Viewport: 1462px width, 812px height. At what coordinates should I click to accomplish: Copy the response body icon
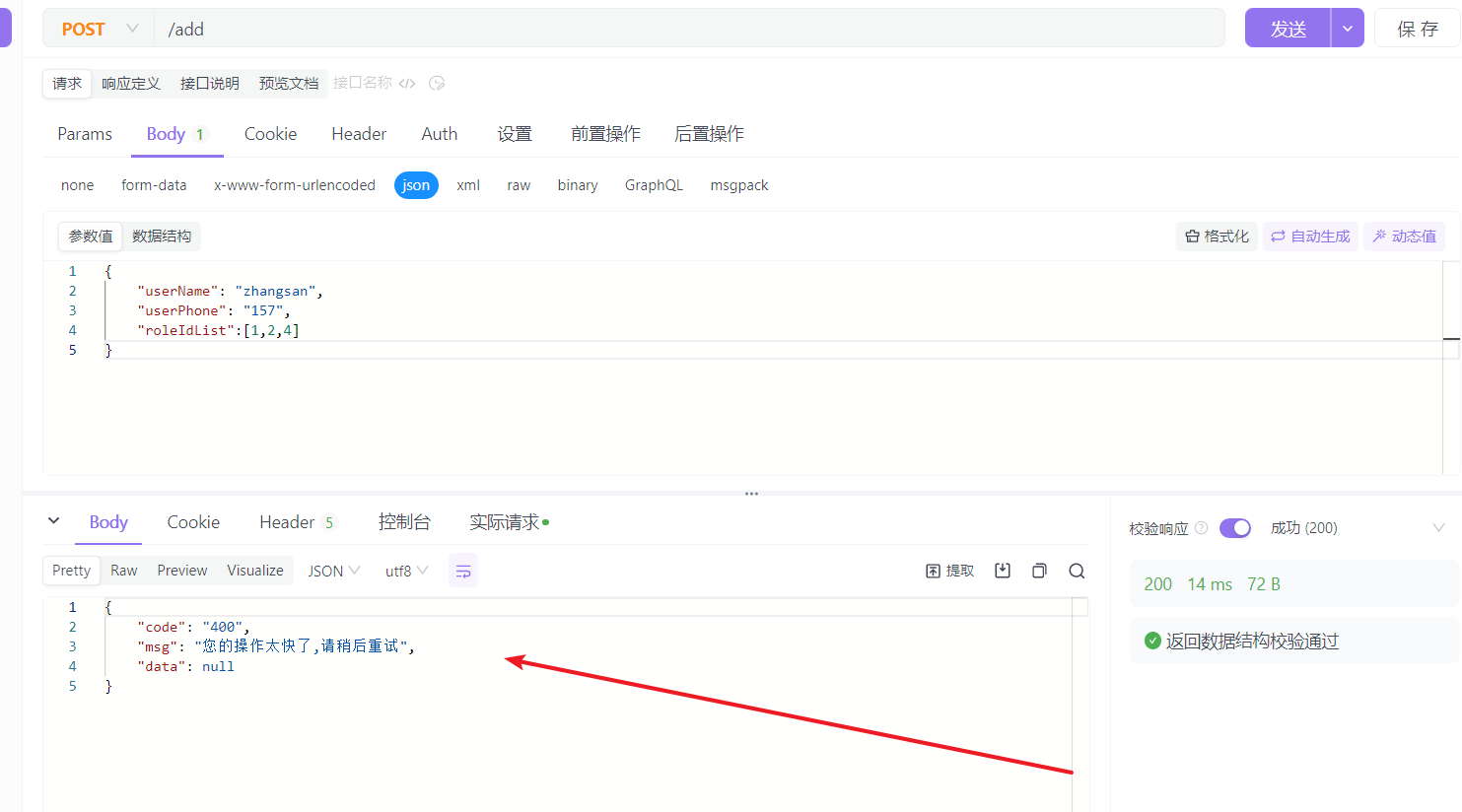(x=1039, y=571)
